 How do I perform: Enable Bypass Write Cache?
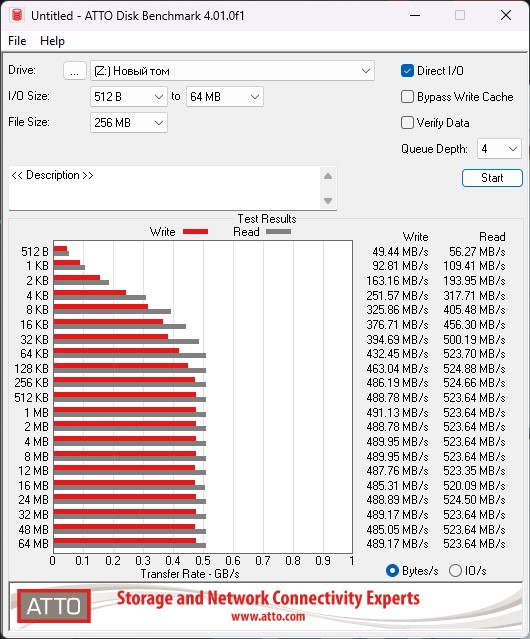407,97
